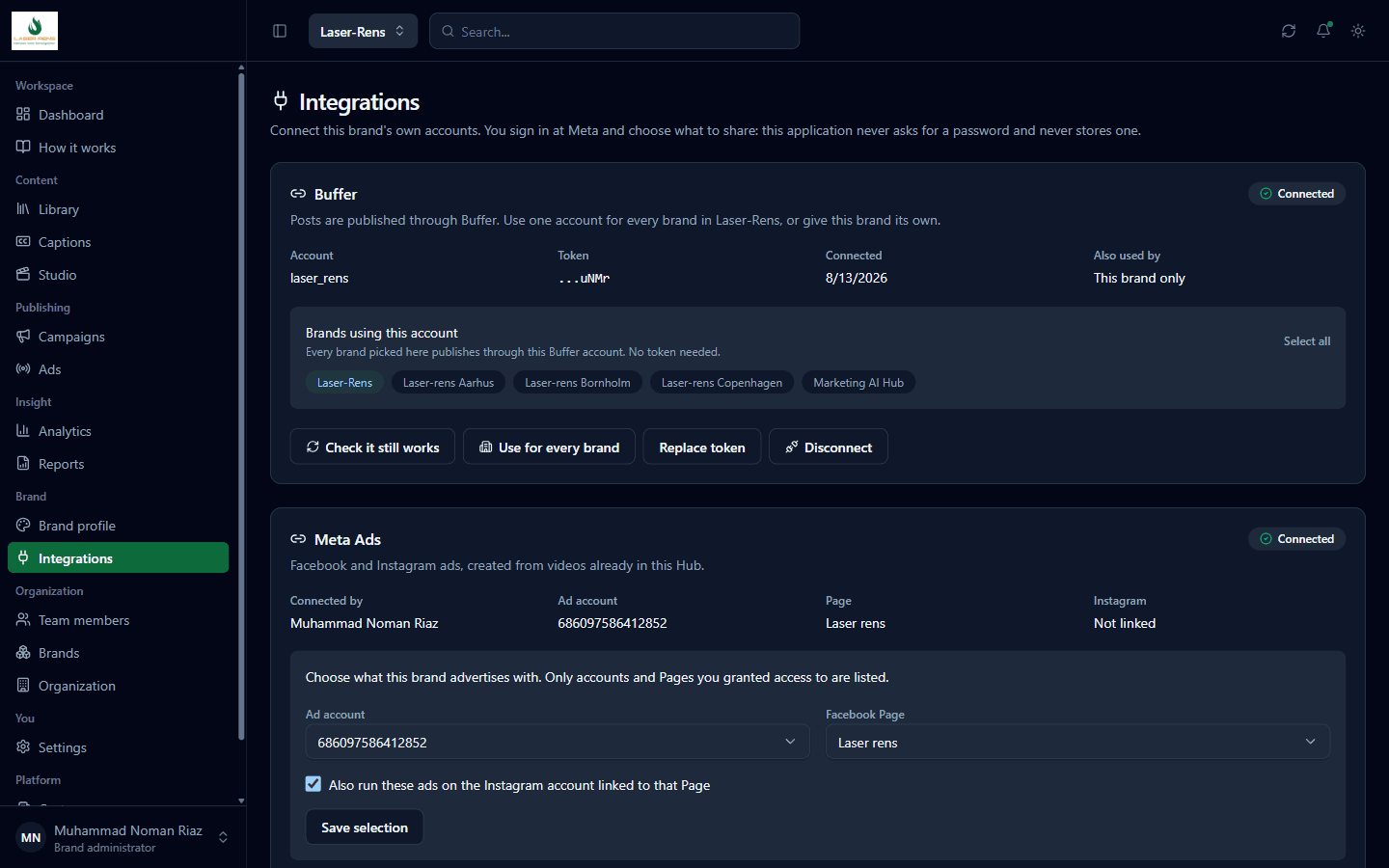Select Integrations in the sidebar

click(x=118, y=557)
